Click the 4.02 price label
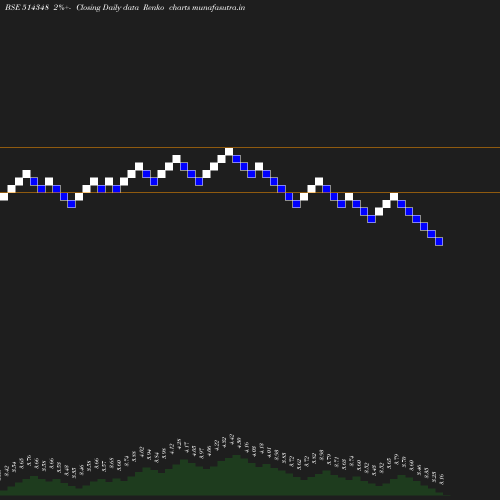Image resolution: width=500 pixels, height=500 pixels. point(141,452)
